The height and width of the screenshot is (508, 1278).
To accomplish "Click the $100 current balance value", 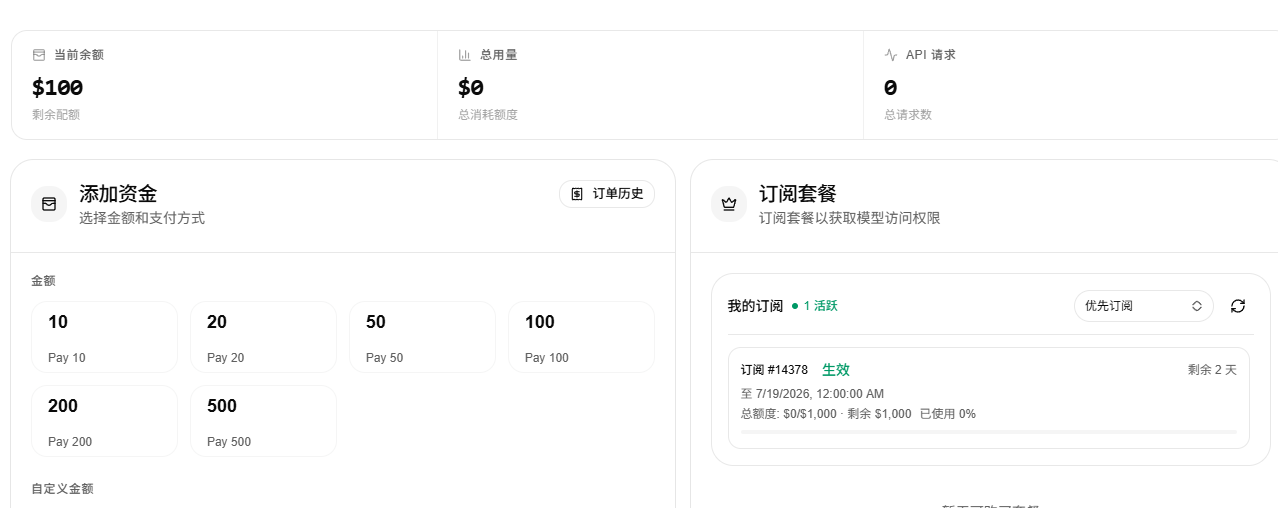I will pos(58,87).
